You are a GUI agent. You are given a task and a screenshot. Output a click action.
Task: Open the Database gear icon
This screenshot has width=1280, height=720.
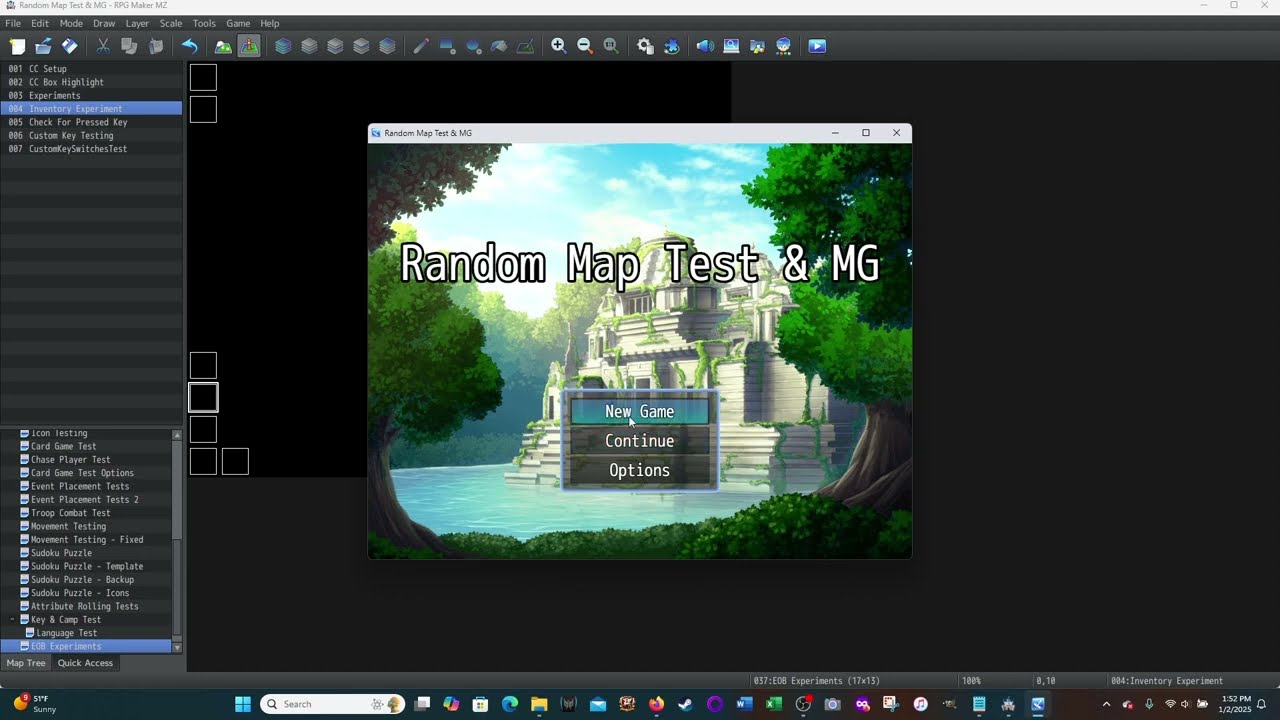[645, 46]
